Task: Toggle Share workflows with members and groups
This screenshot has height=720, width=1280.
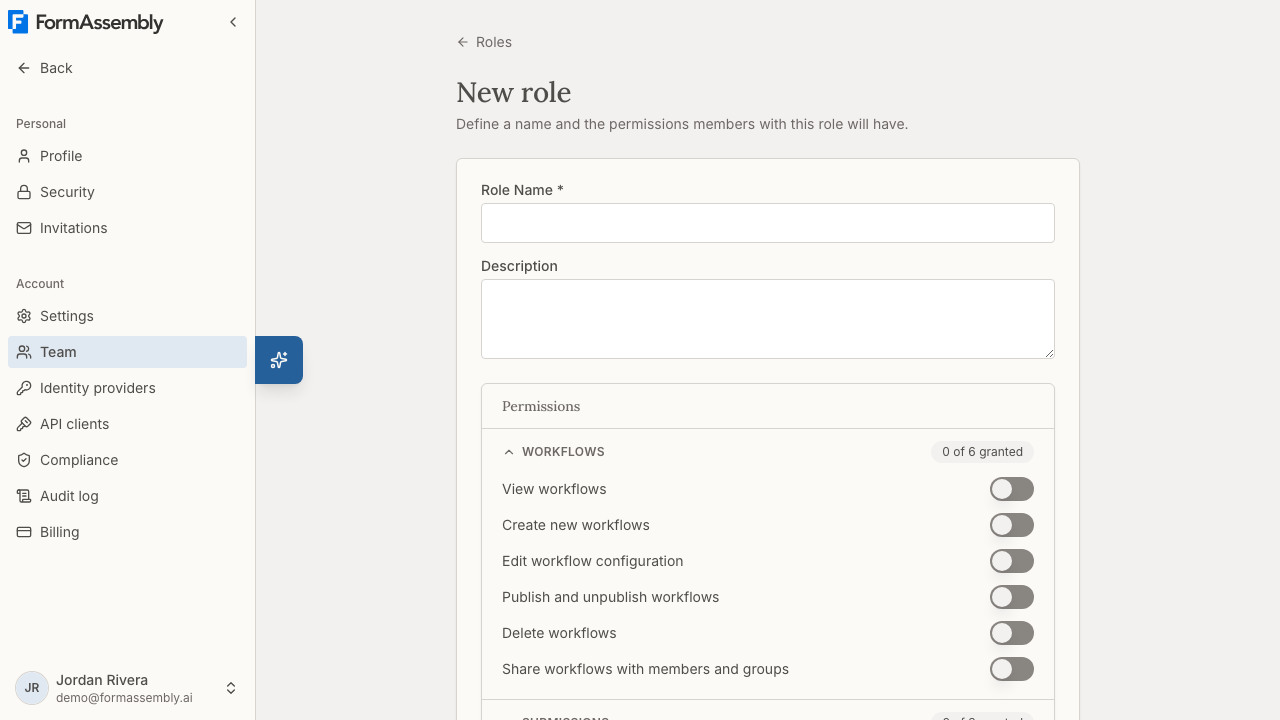Action: pos(1012,669)
